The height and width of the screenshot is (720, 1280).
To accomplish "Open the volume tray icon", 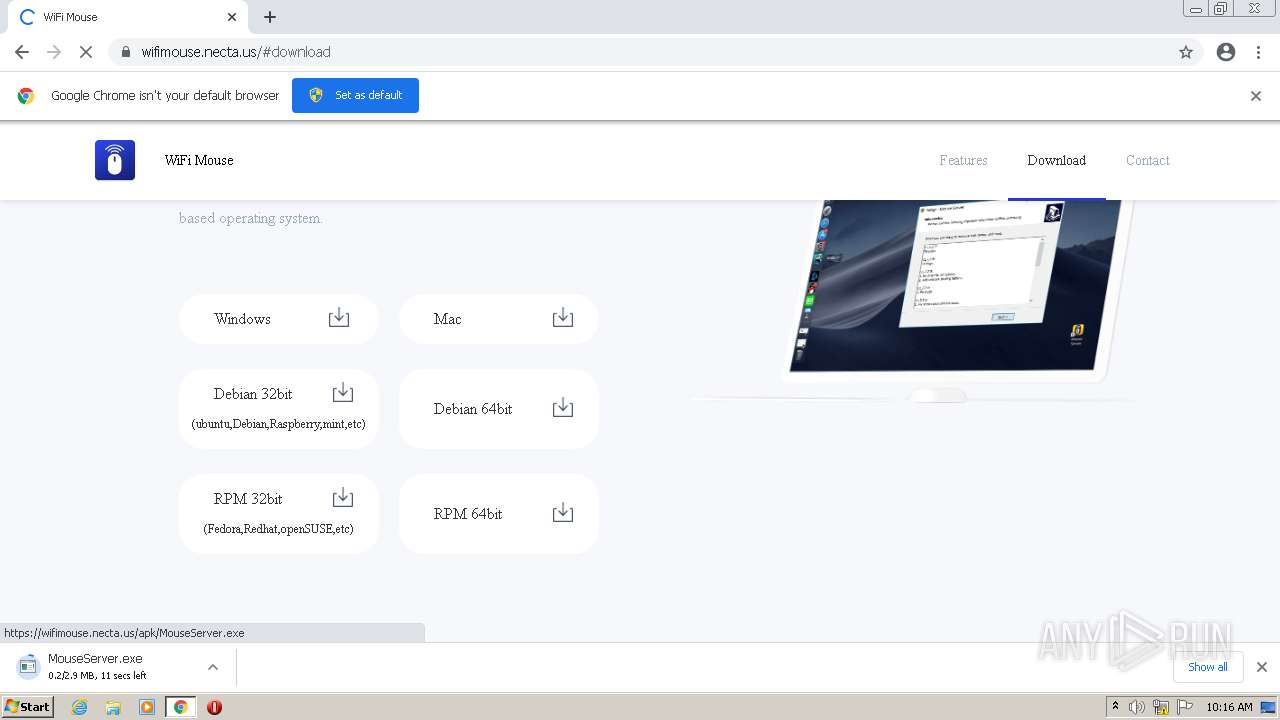I will [1137, 707].
